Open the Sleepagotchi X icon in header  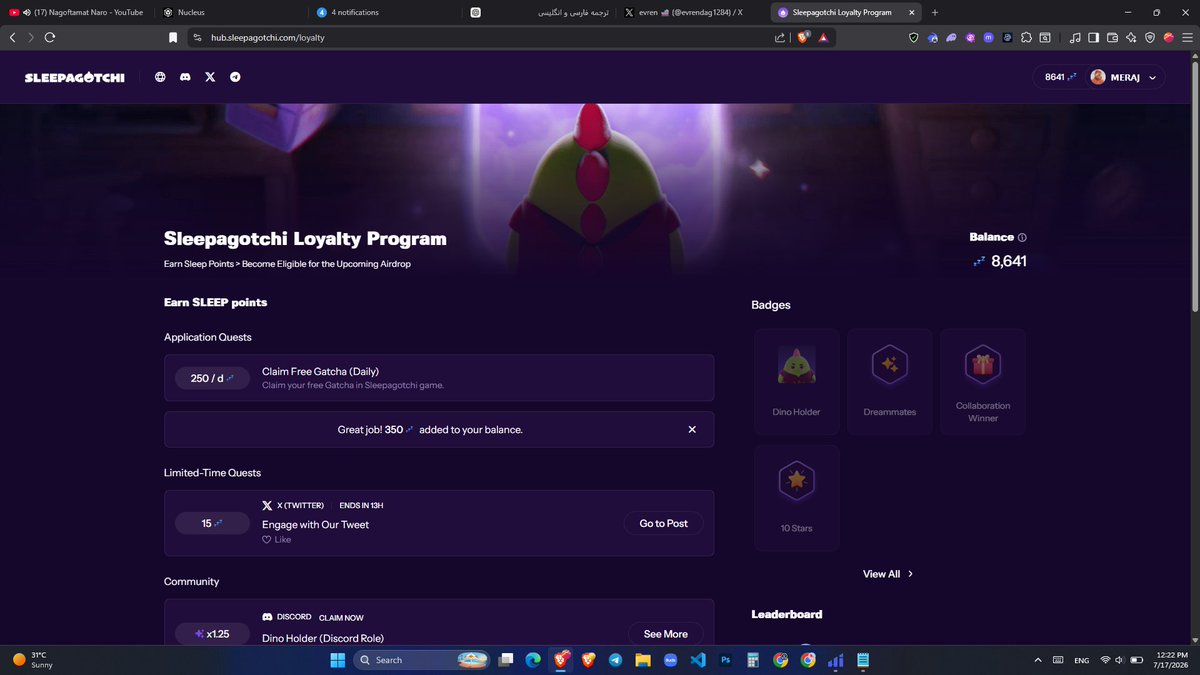click(210, 77)
